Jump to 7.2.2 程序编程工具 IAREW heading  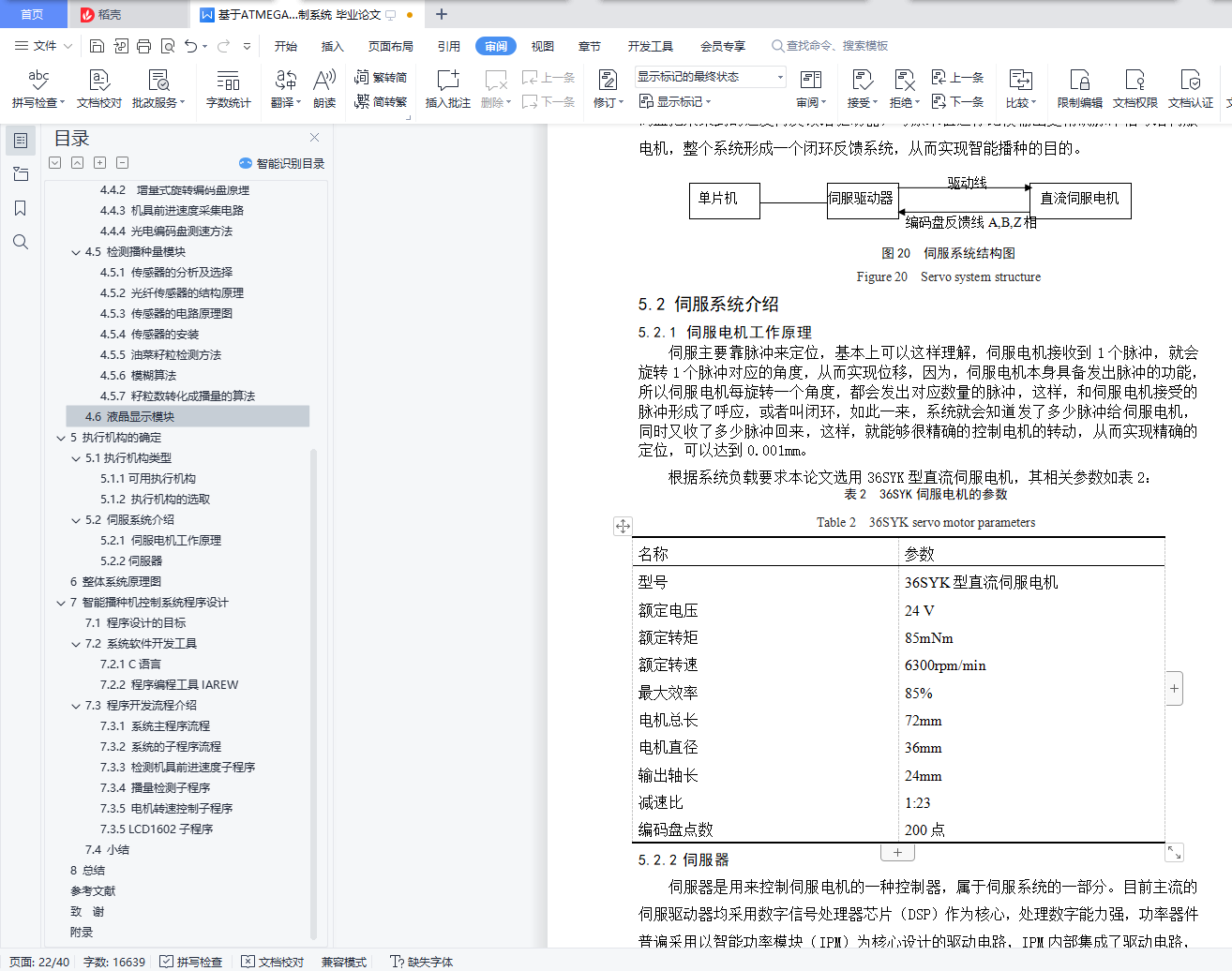click(x=170, y=685)
